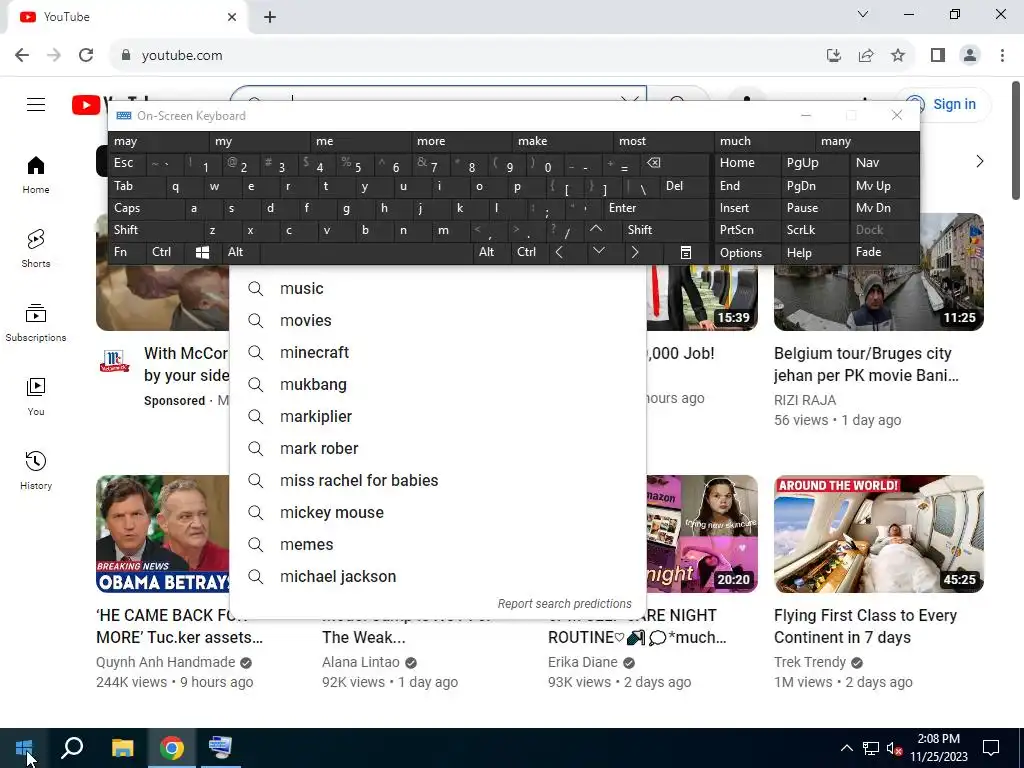Open Windows taskbar search
The height and width of the screenshot is (768, 1024).
(72, 748)
